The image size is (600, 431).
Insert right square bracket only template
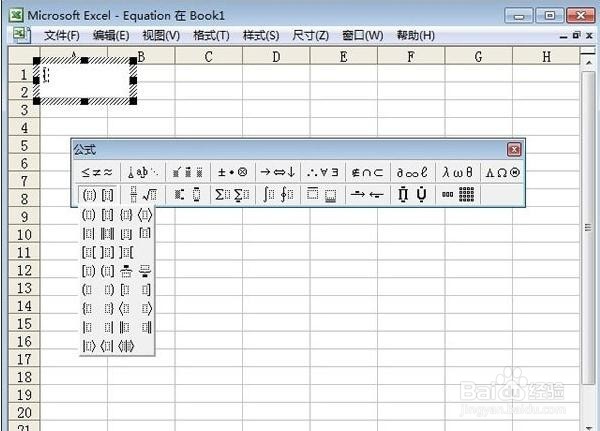click(146, 290)
